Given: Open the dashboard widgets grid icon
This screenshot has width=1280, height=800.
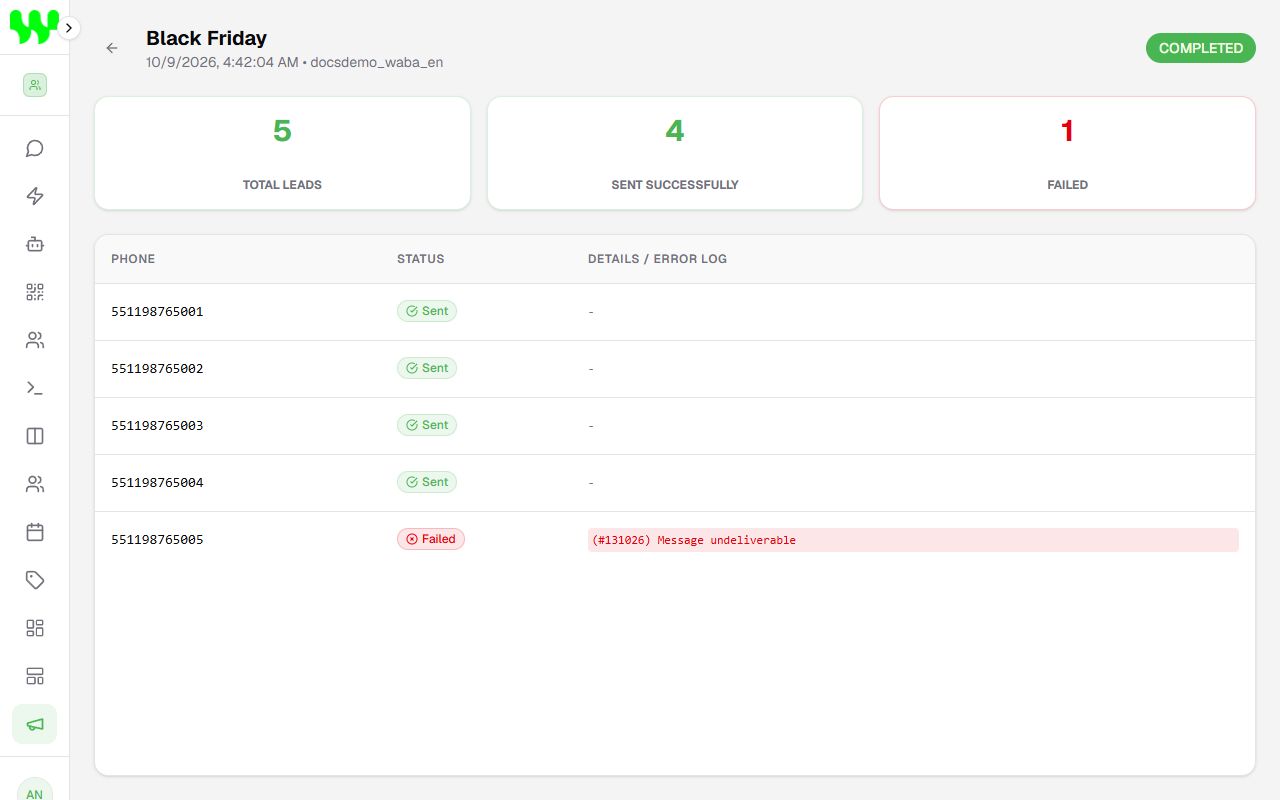Looking at the screenshot, I should click(35, 628).
